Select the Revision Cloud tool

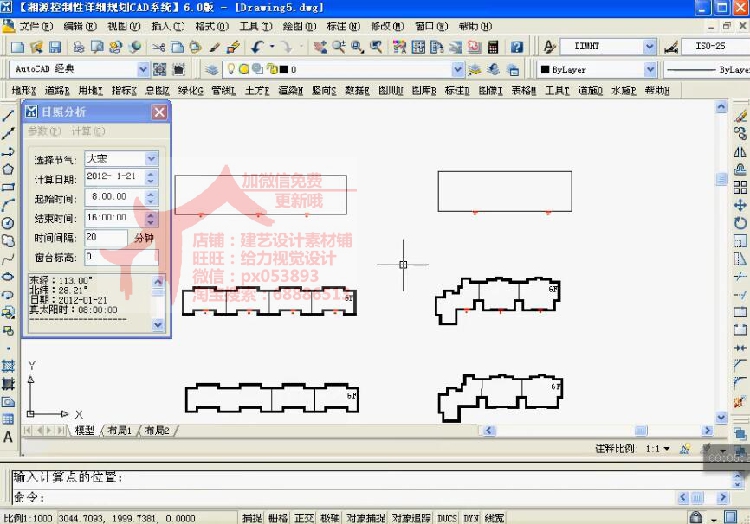(x=8, y=240)
